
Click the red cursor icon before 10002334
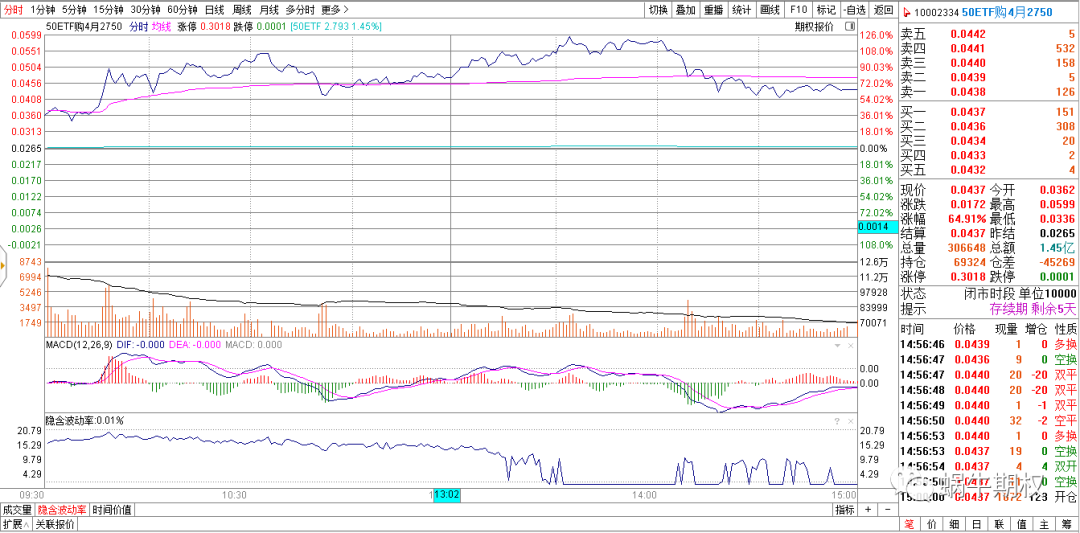point(906,11)
